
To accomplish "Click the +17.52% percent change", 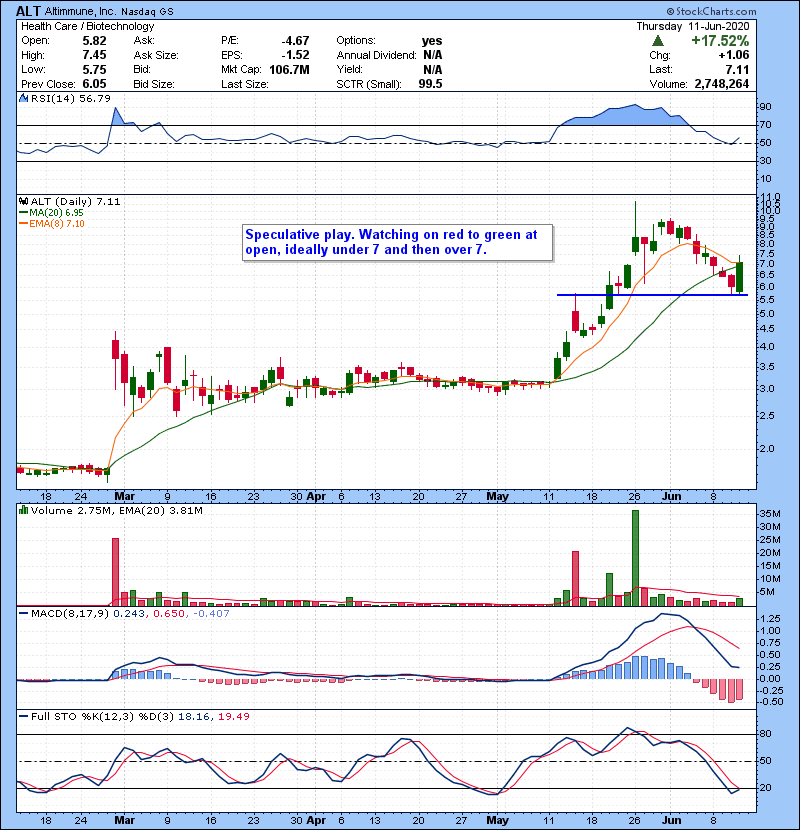I will pos(720,41).
